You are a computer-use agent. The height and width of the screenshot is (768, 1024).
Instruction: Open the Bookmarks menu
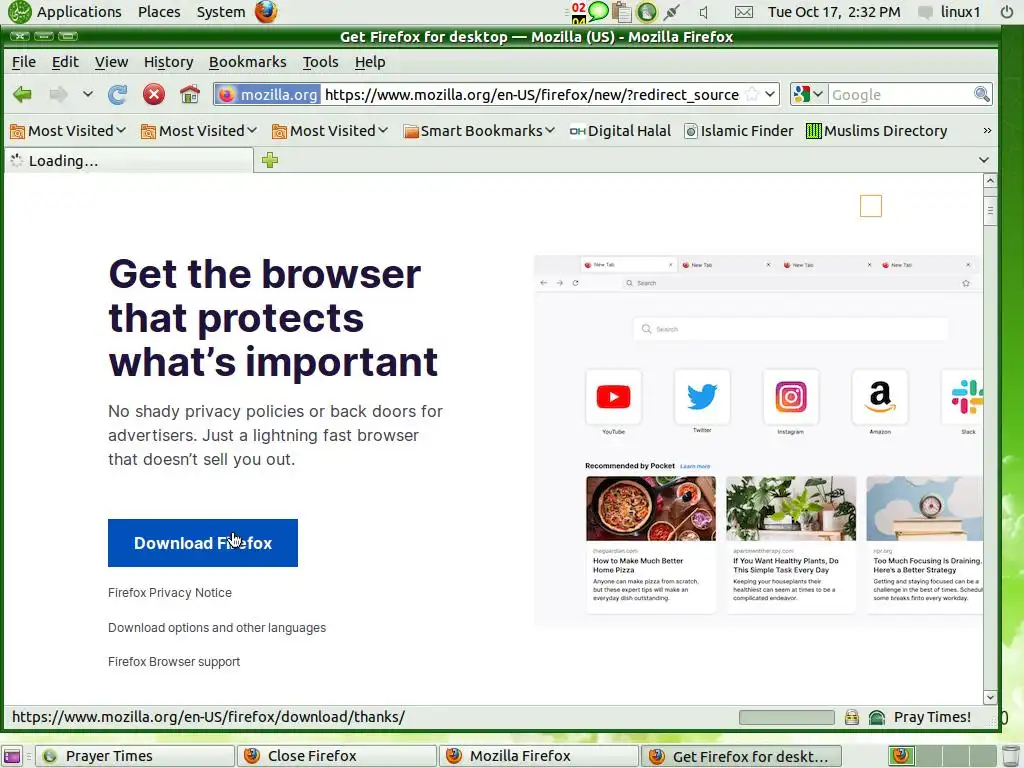[248, 62]
